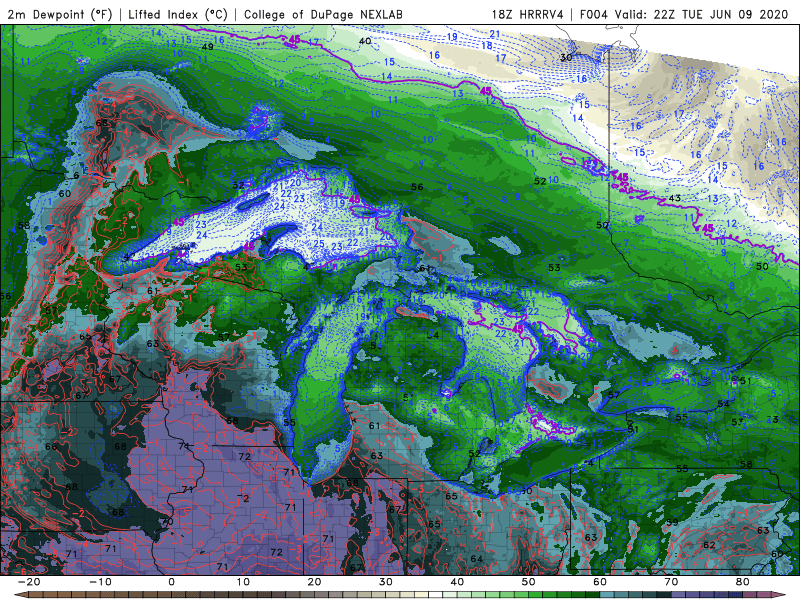Viewport: 800px width, 600px height.
Task: Click the '30' label on the color scale
Action: point(386,582)
